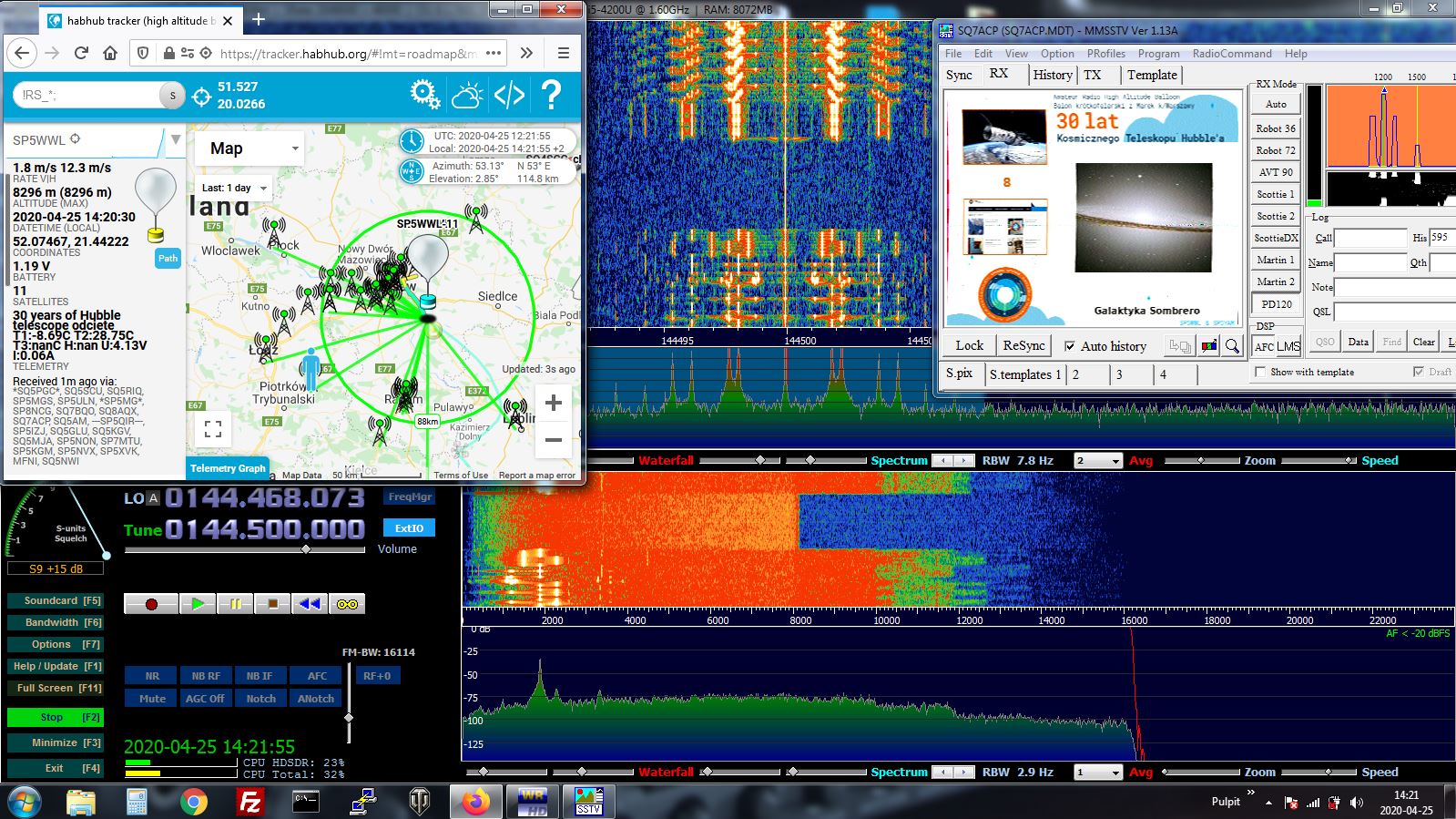Viewport: 1456px width, 819px height.
Task: Open Telemetry Graph on the map
Action: [228, 468]
